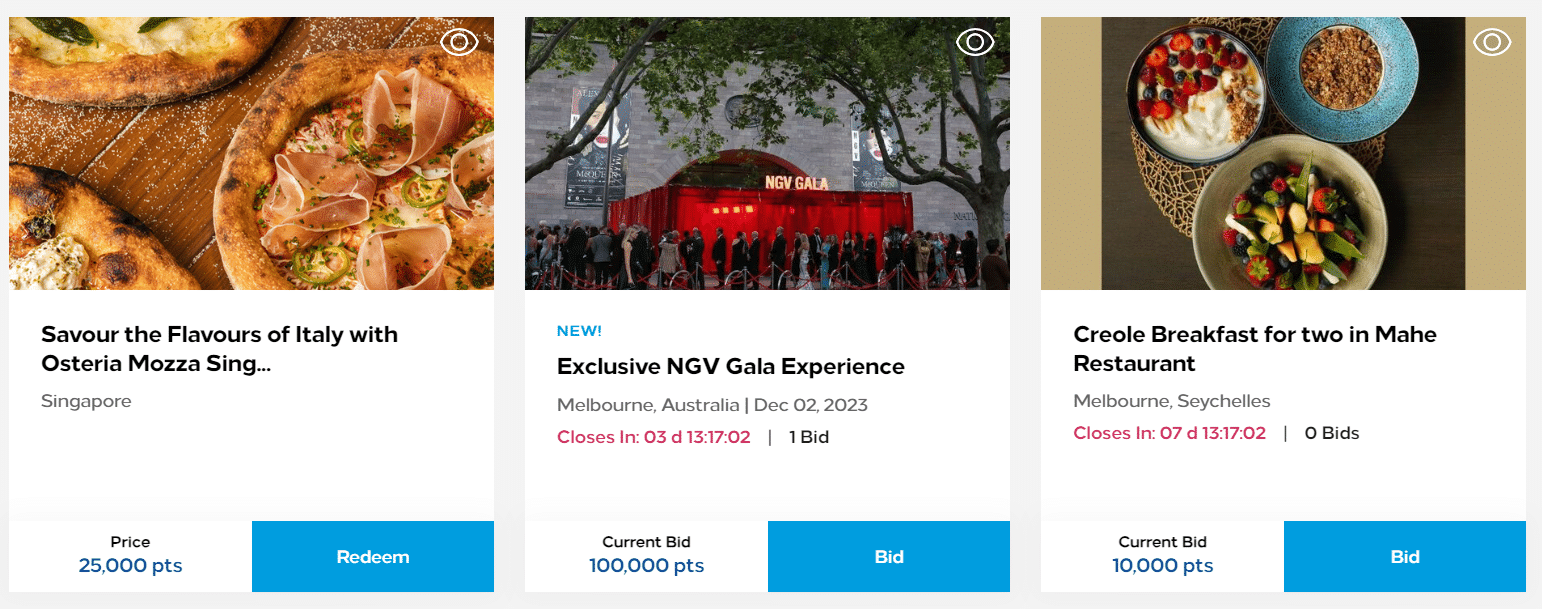Image resolution: width=1542 pixels, height=609 pixels.
Task: Redeem the Osteria Mozza offer
Action: tap(373, 557)
